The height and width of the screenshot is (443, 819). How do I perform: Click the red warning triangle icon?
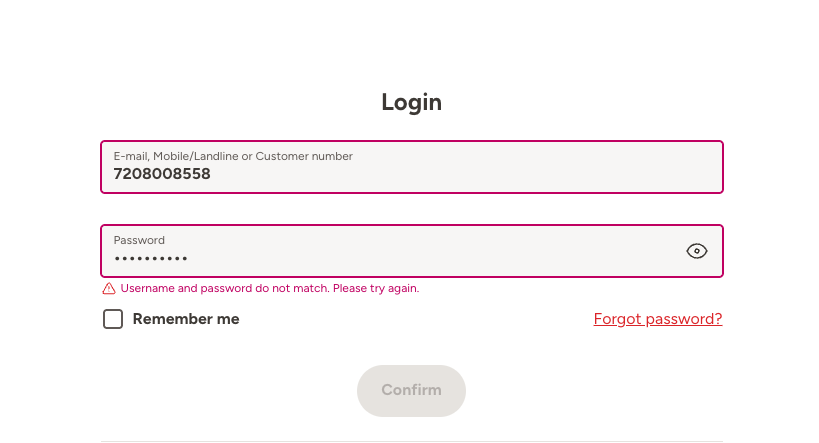[x=109, y=289]
